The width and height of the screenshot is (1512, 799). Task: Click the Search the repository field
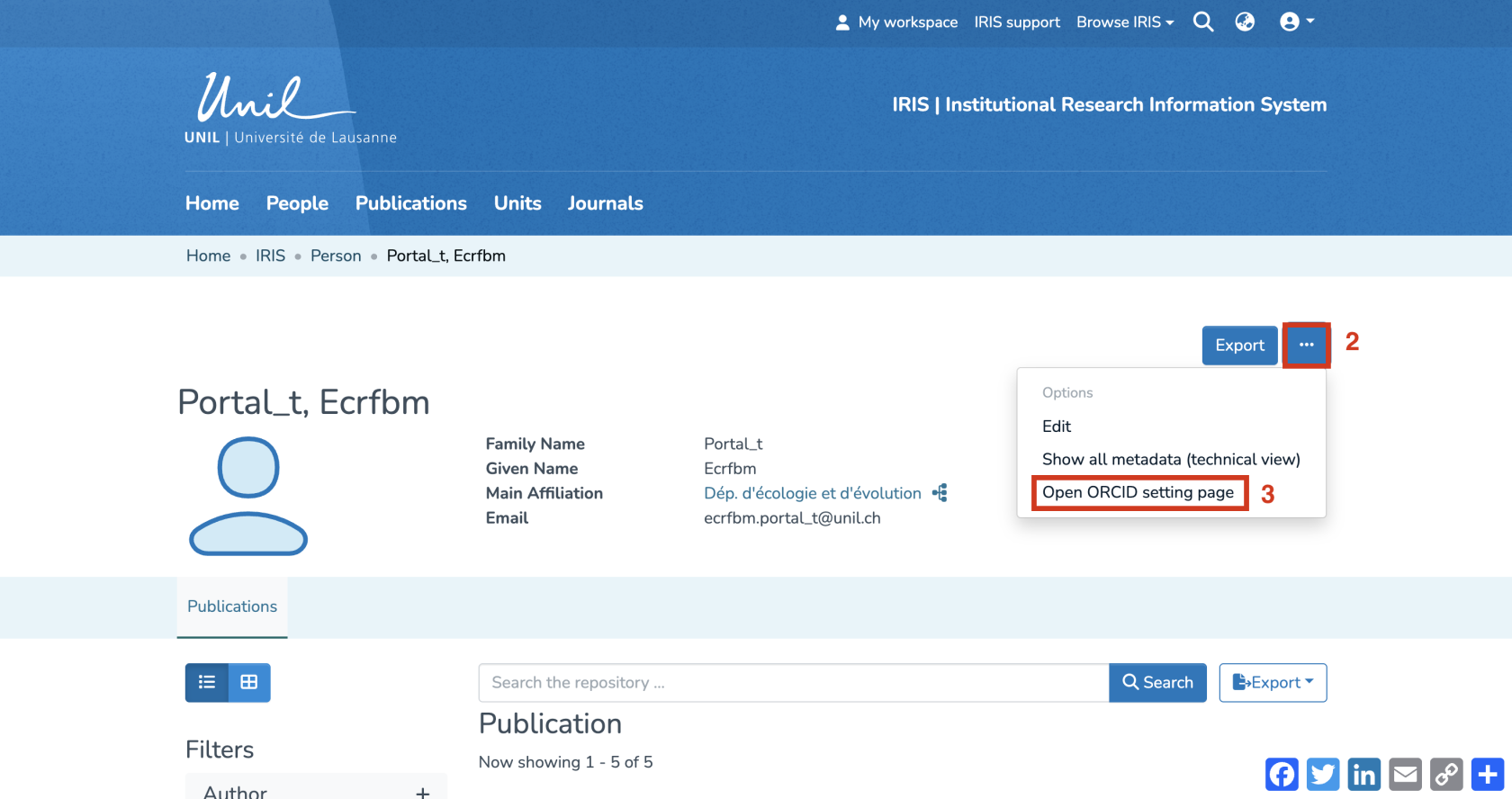pyautogui.click(x=793, y=682)
